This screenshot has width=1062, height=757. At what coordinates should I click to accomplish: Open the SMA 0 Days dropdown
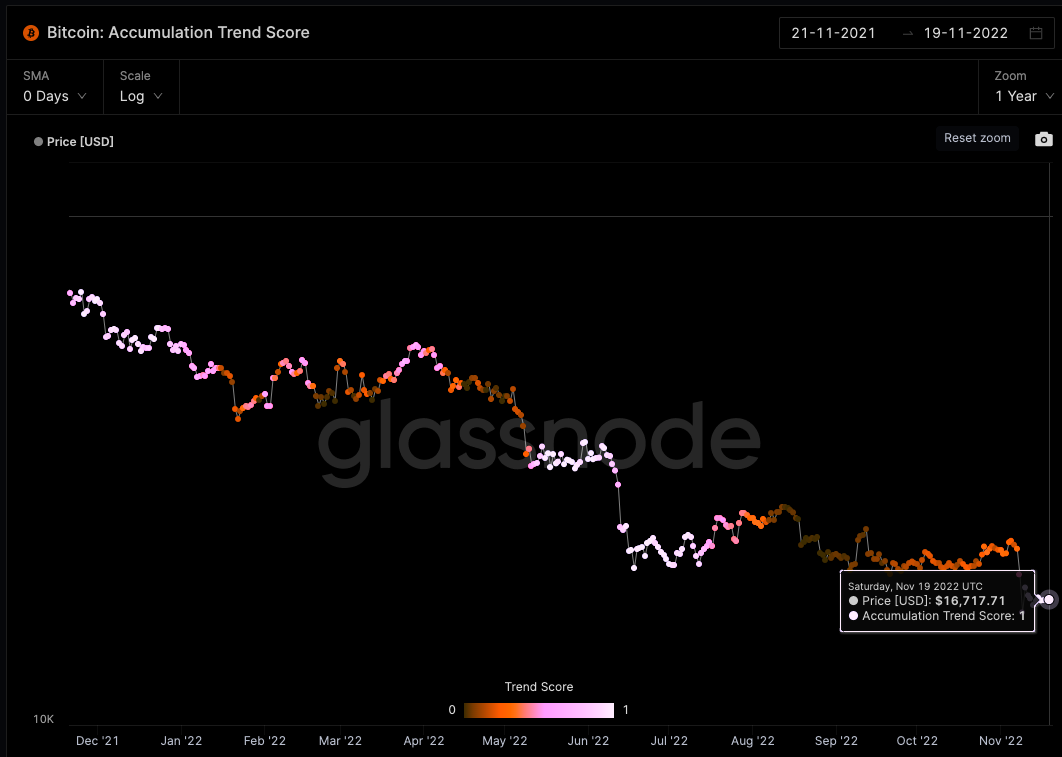pyautogui.click(x=55, y=87)
